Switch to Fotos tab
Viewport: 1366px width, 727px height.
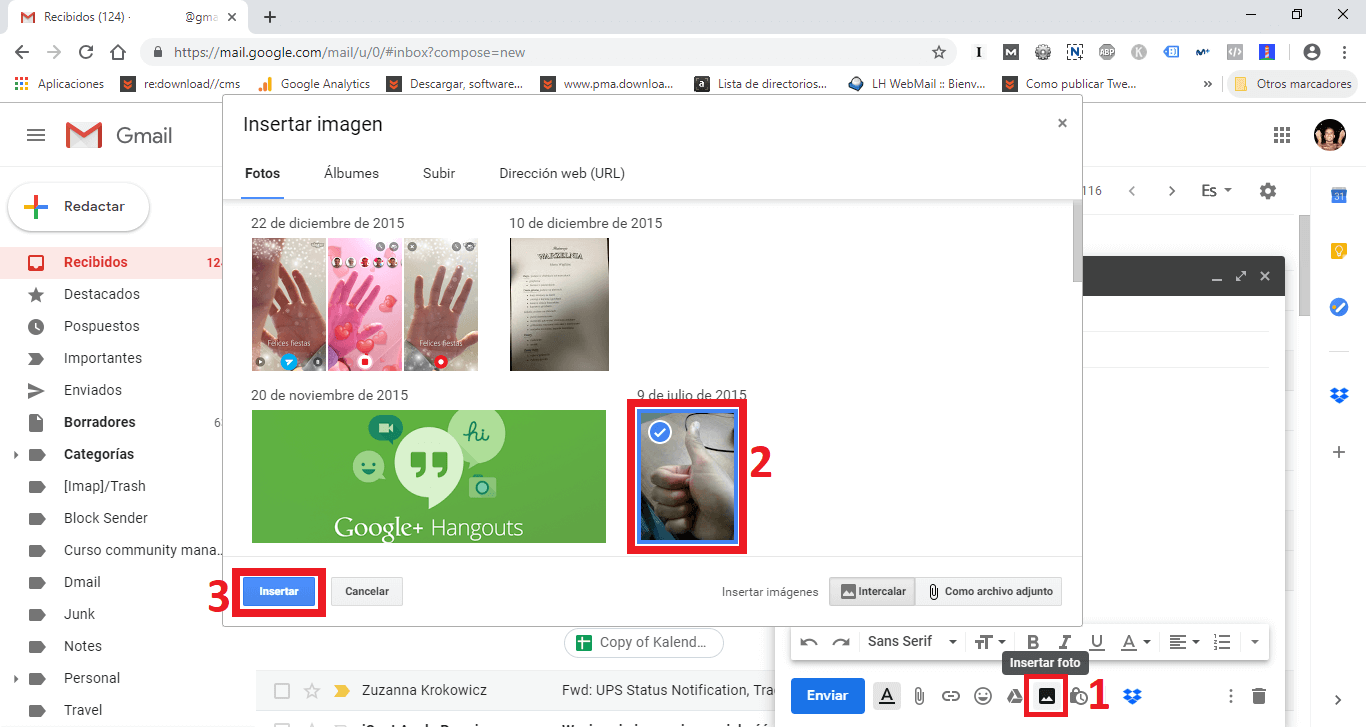262,173
